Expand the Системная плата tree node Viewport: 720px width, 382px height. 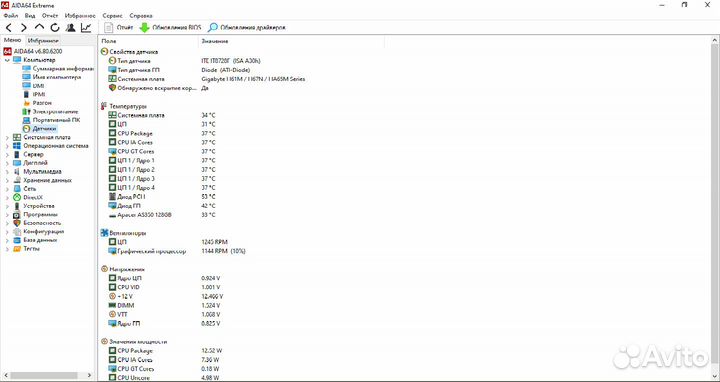pos(7,137)
